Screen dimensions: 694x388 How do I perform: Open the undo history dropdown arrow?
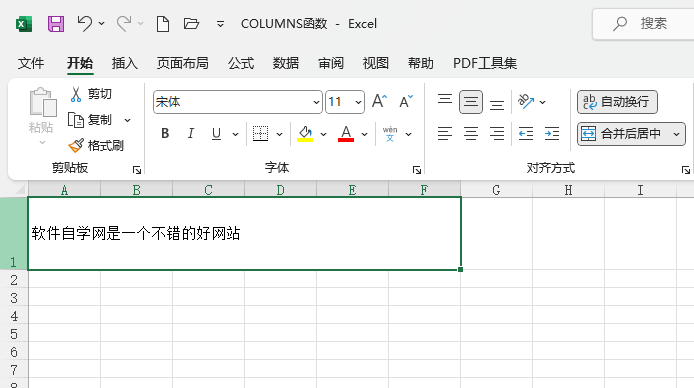point(101,23)
